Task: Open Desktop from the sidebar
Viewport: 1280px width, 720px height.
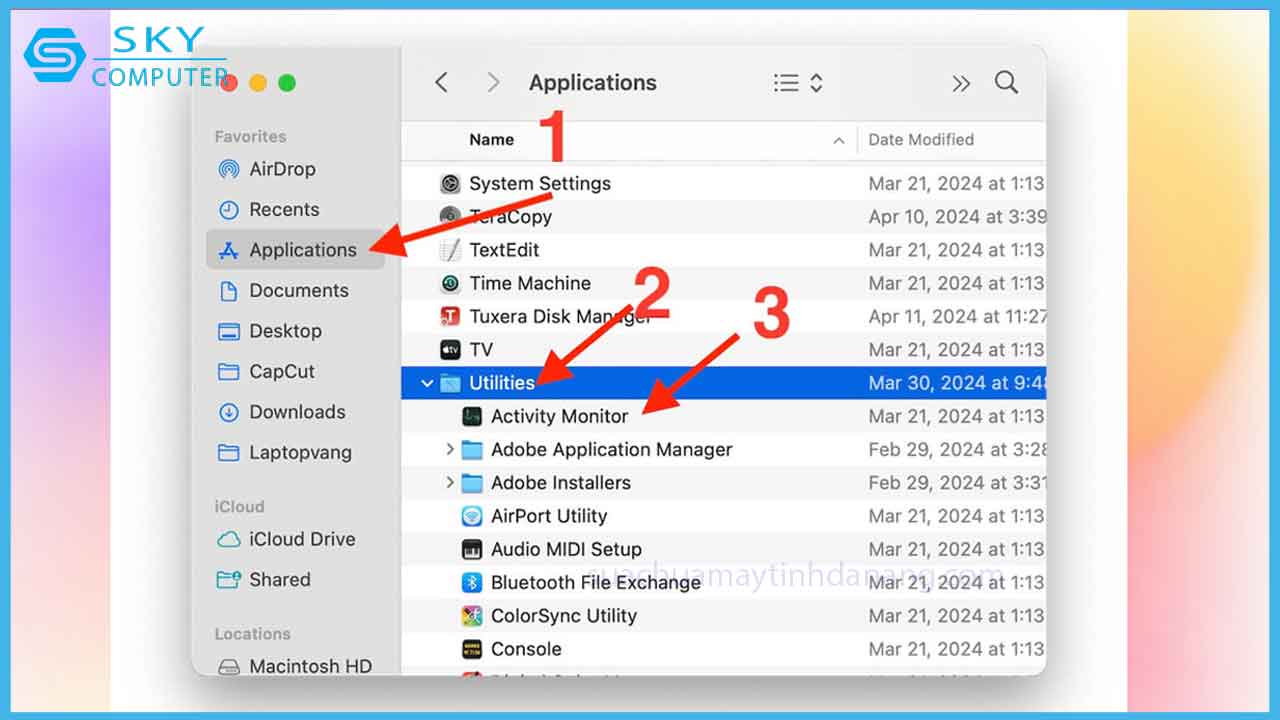Action: coord(269,331)
